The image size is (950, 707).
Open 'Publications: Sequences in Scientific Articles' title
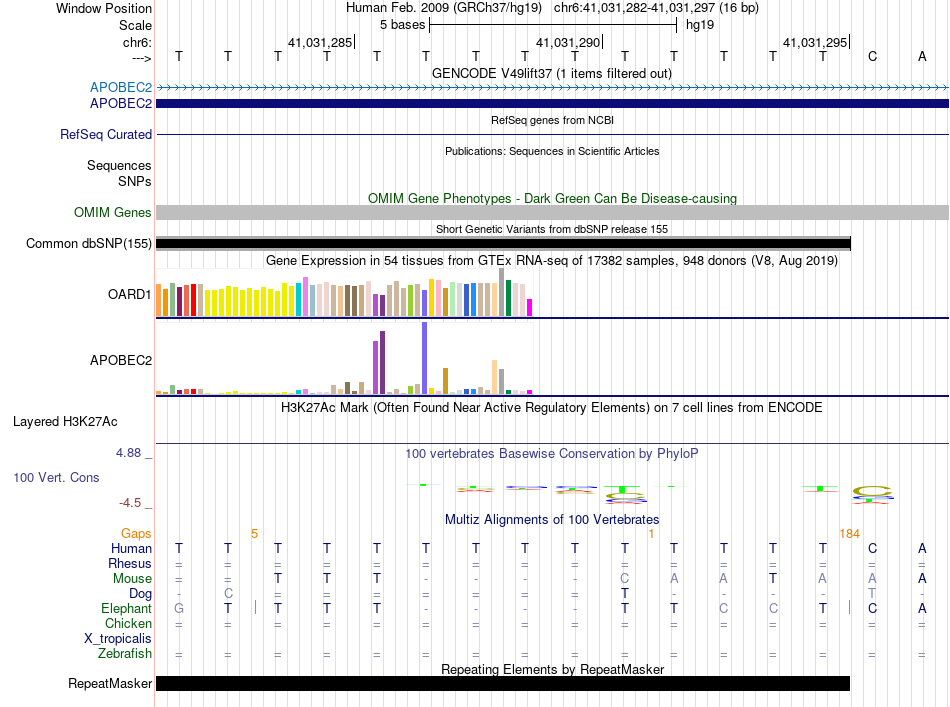[552, 151]
